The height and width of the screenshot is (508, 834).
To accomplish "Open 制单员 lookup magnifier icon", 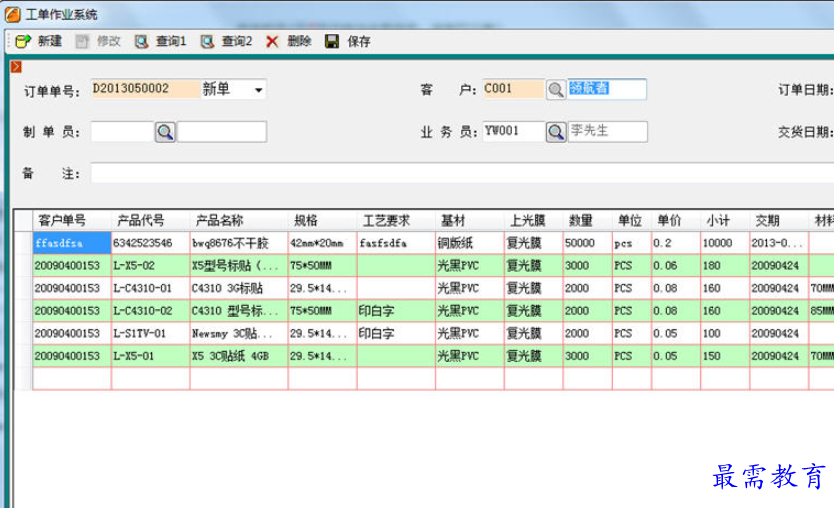I will click(165, 132).
